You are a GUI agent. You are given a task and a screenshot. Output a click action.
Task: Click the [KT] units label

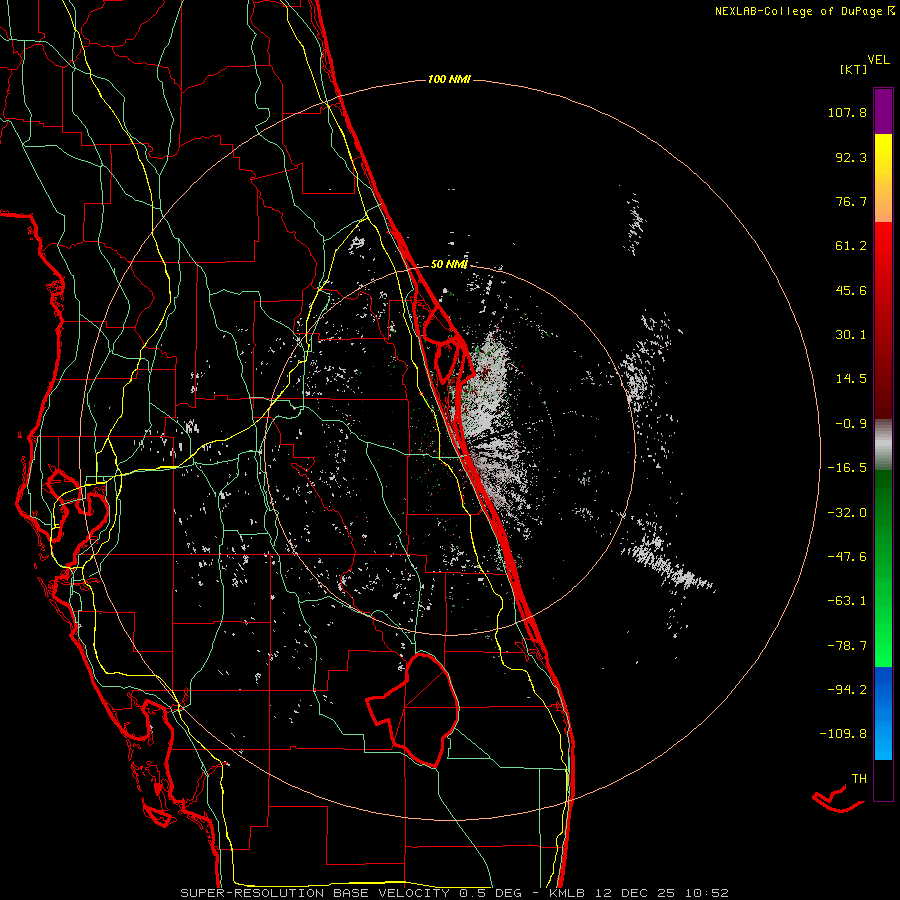pos(854,69)
